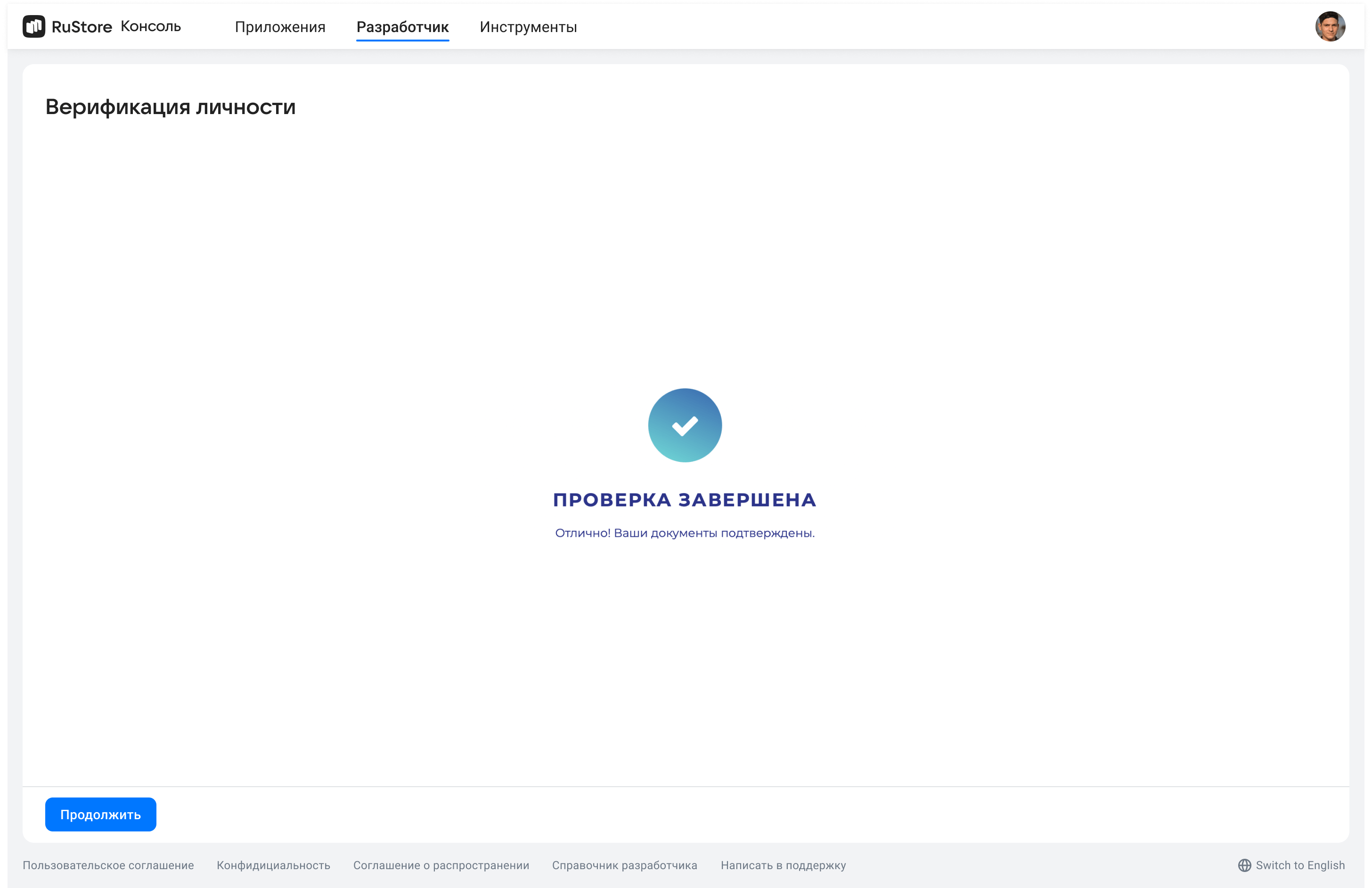
Task: Select the Разработчик tab
Action: pyautogui.click(x=402, y=27)
